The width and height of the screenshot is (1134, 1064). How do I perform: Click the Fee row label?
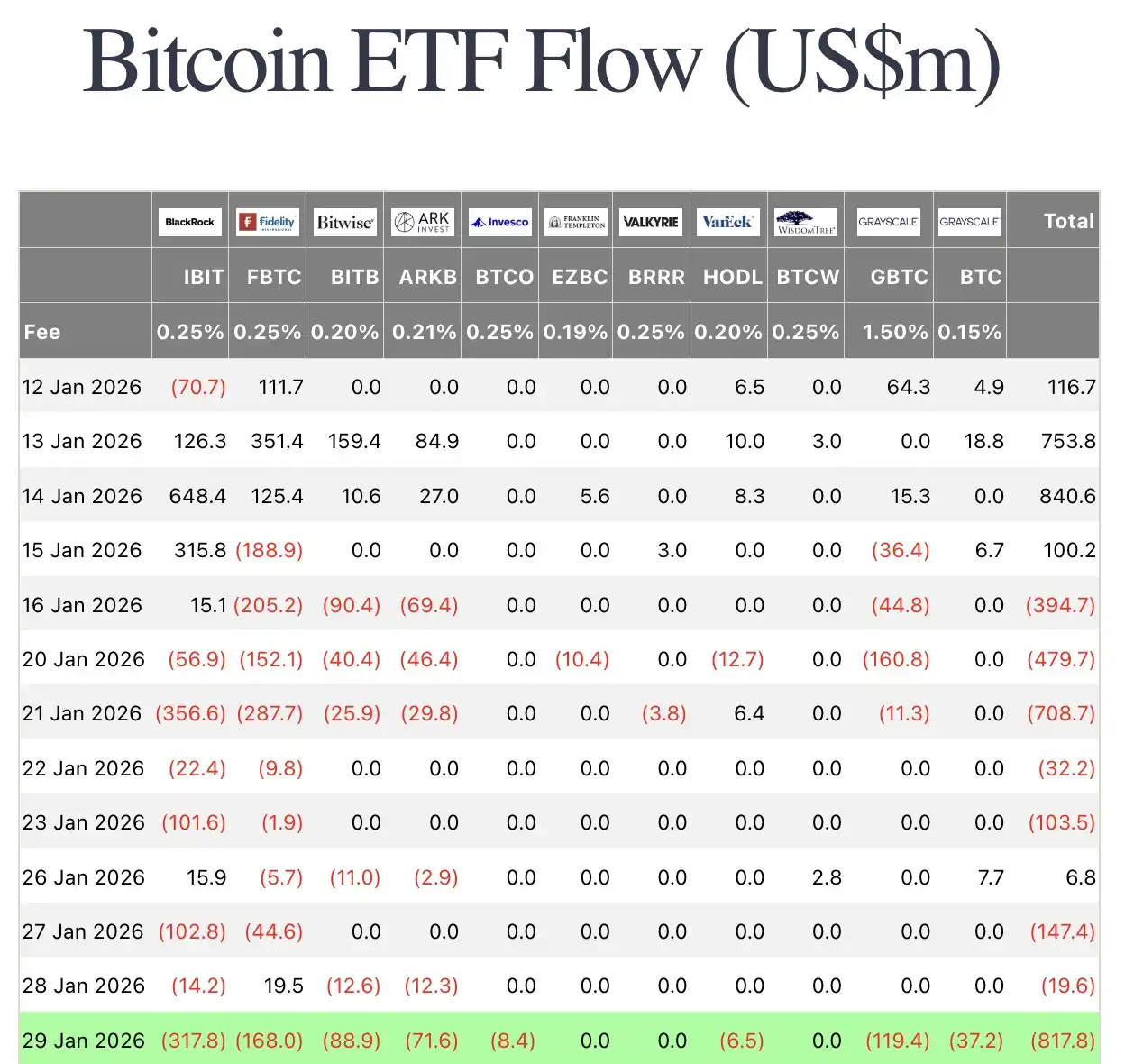coord(42,332)
